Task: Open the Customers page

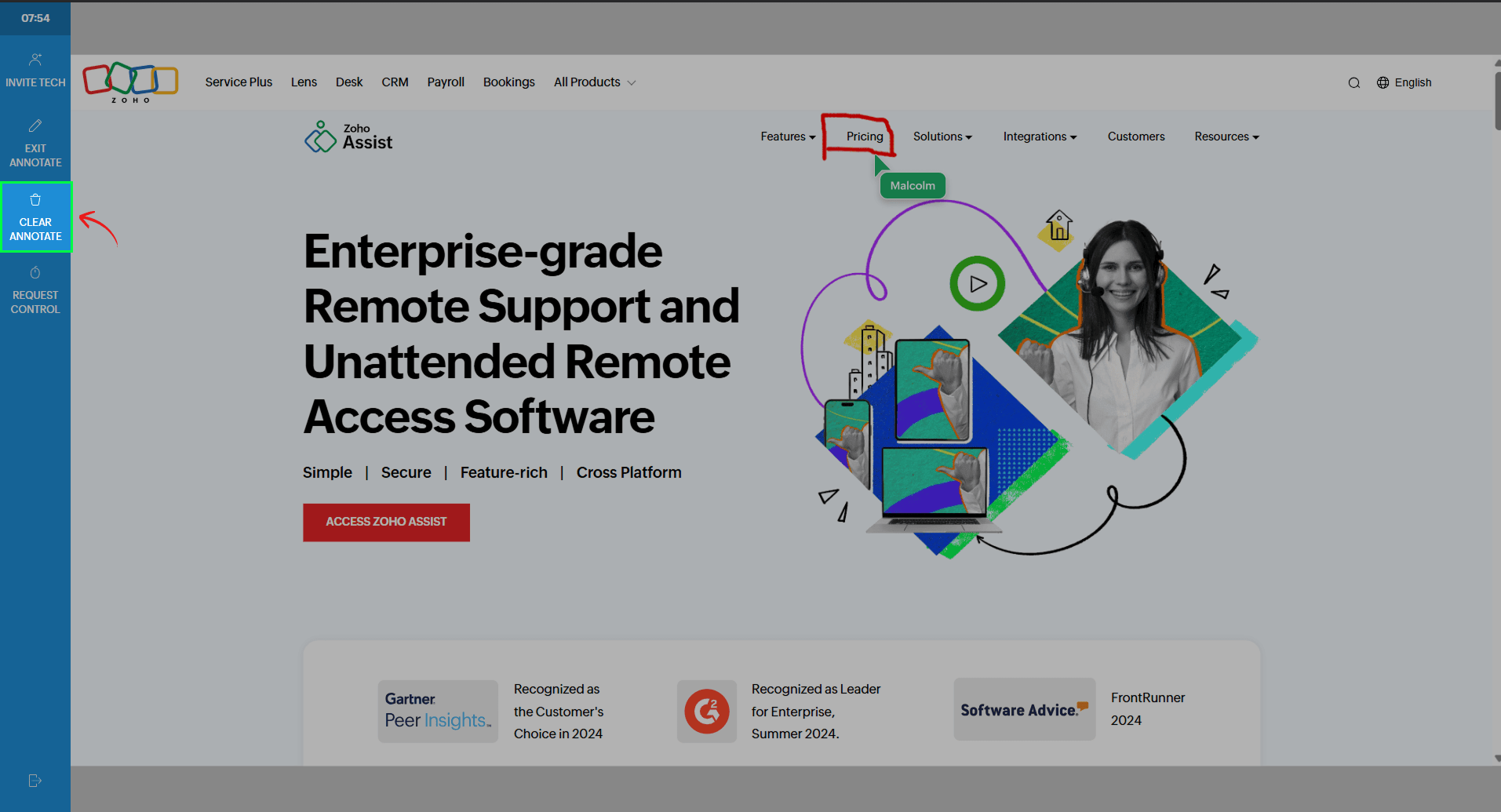Action: 1135,137
